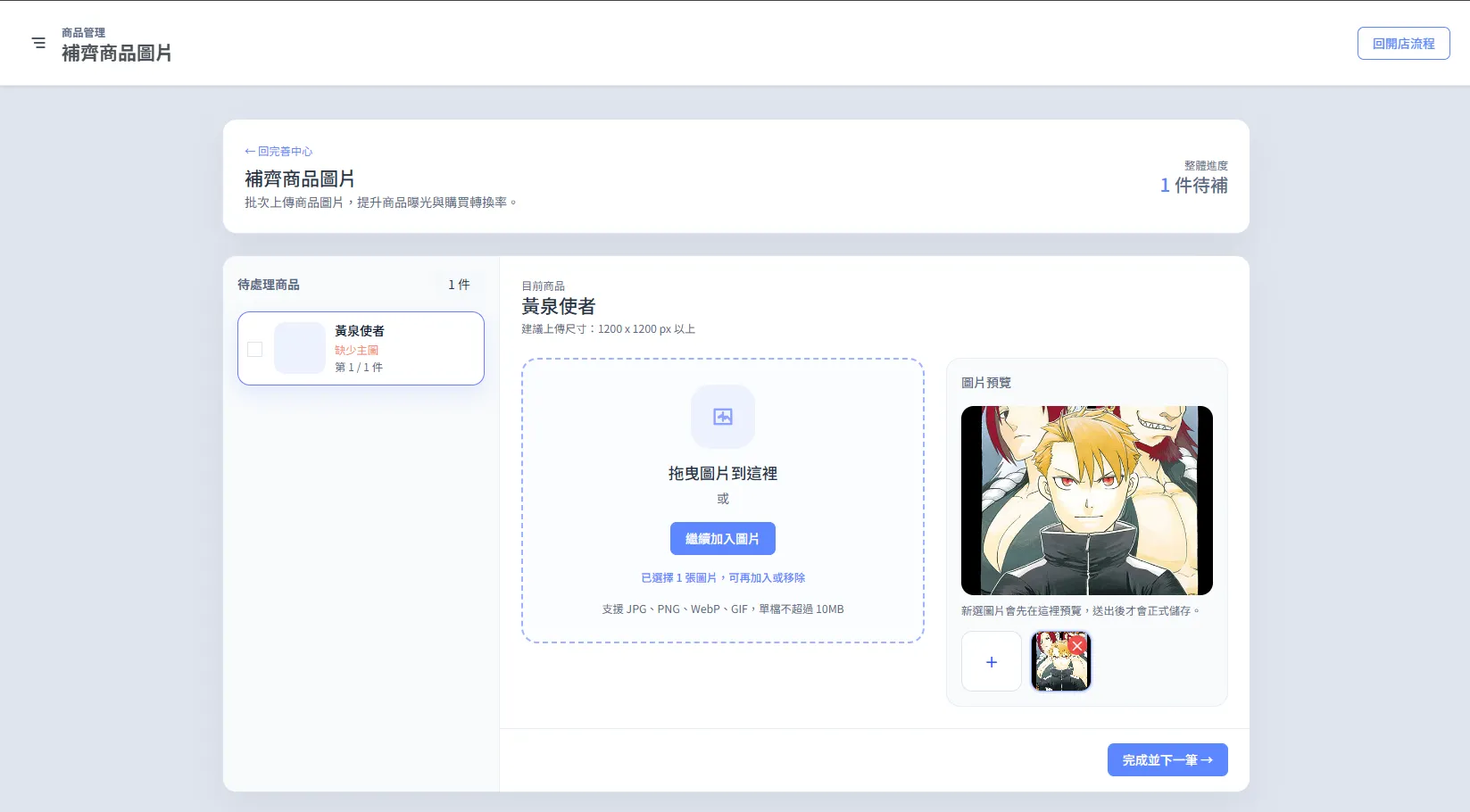Click the 商品管理 breadcrumb label
Screen dimensions: 1470x812
83,33
